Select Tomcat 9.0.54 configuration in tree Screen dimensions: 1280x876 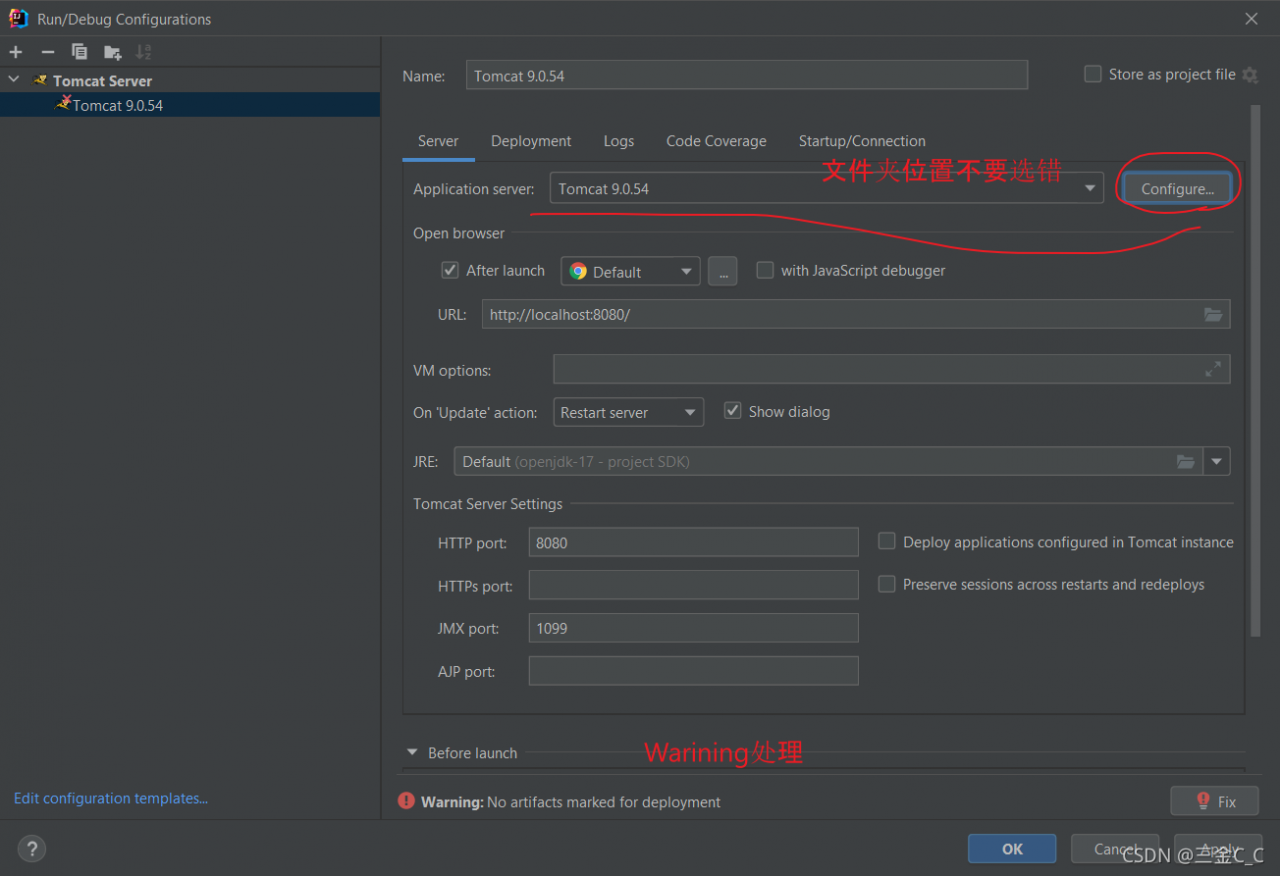tap(190, 105)
